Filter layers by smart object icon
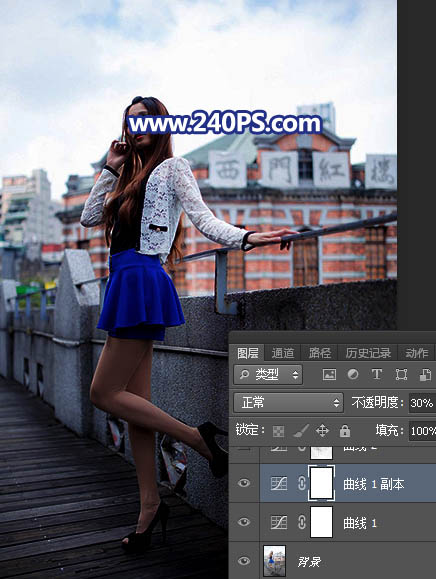The width and height of the screenshot is (436, 579). (425, 375)
